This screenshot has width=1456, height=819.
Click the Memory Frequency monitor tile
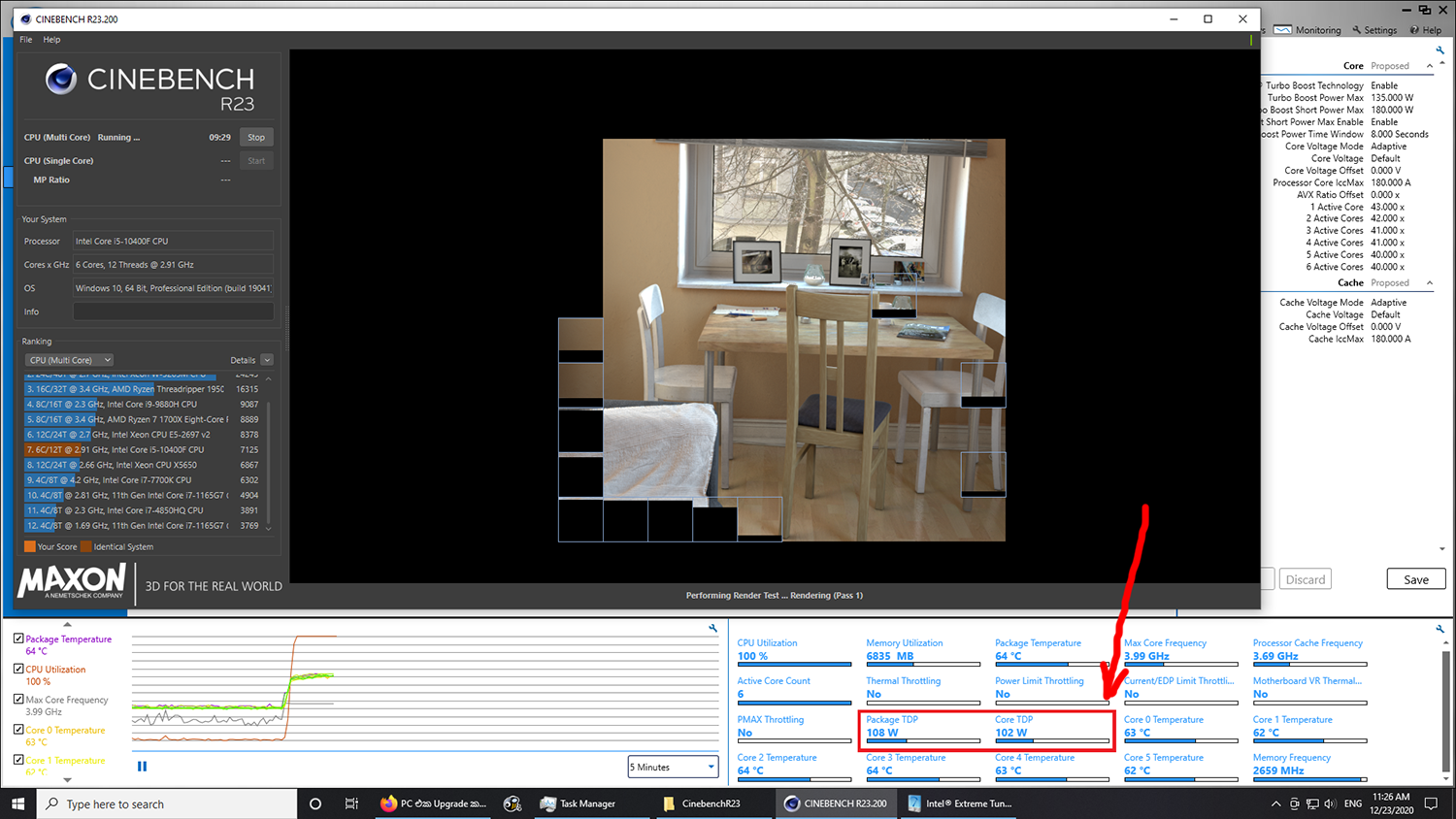coord(1309,765)
